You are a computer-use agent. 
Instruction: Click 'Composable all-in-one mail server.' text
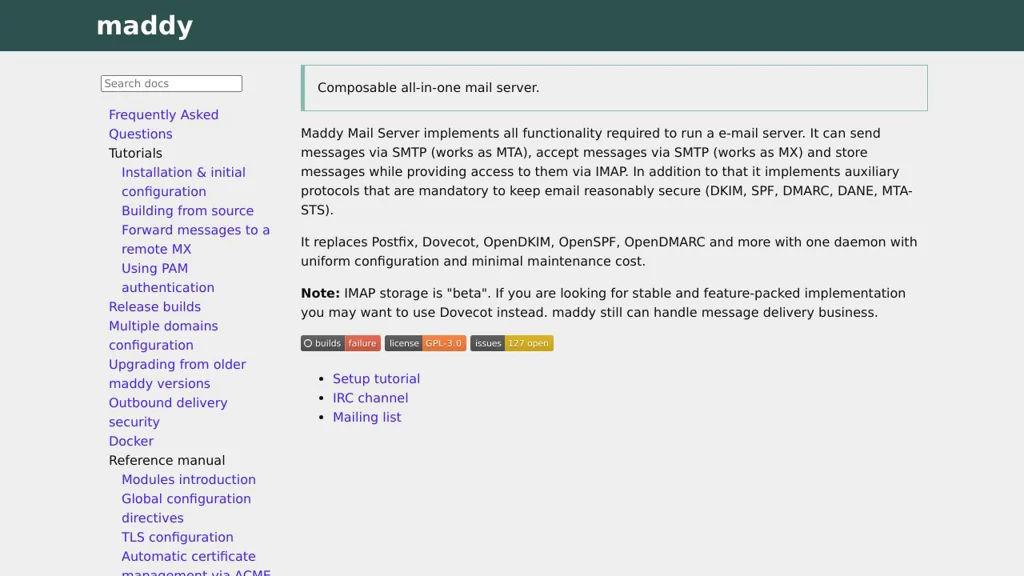click(428, 88)
